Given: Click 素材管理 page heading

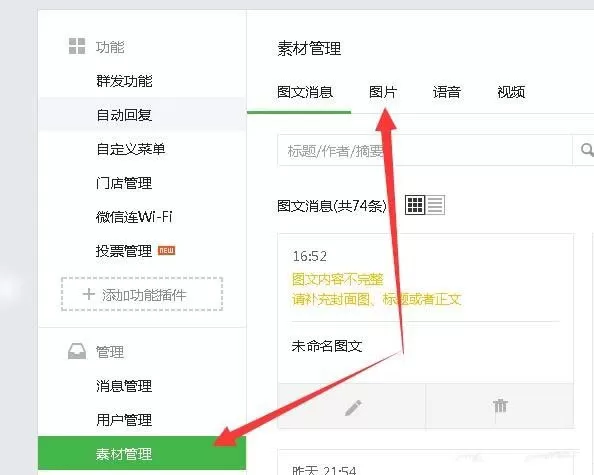Looking at the screenshot, I should 309,48.
